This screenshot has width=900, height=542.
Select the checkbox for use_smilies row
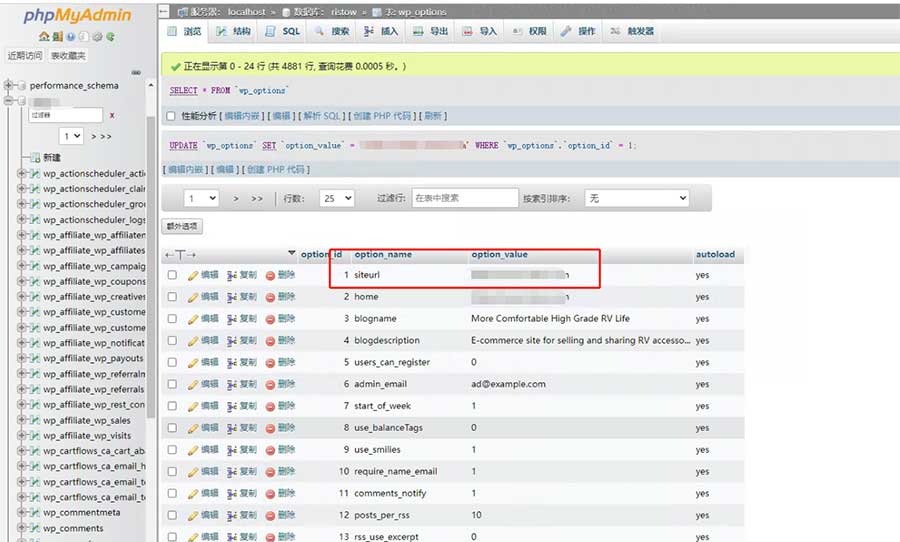coord(172,450)
